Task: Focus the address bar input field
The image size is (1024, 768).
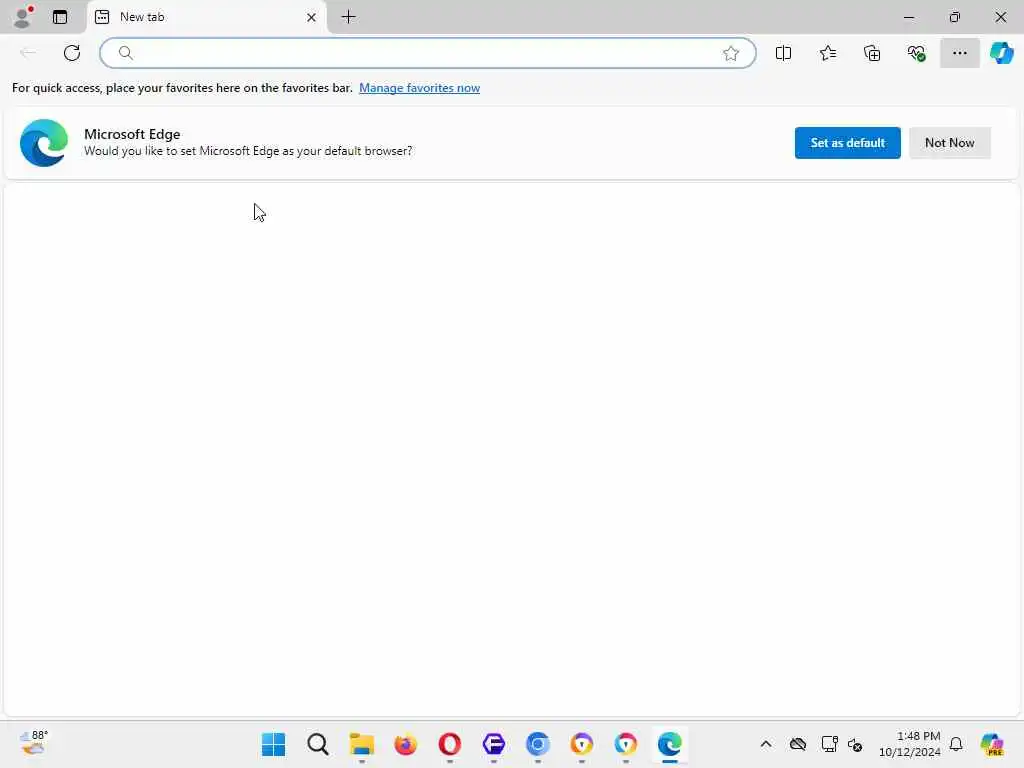Action: 427,53
